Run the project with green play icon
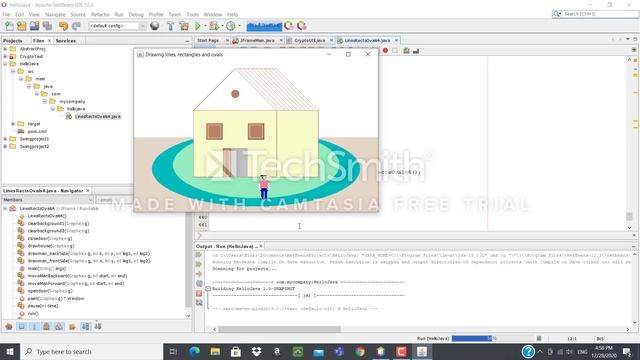The height and width of the screenshot is (360, 640). click(x=198, y=26)
